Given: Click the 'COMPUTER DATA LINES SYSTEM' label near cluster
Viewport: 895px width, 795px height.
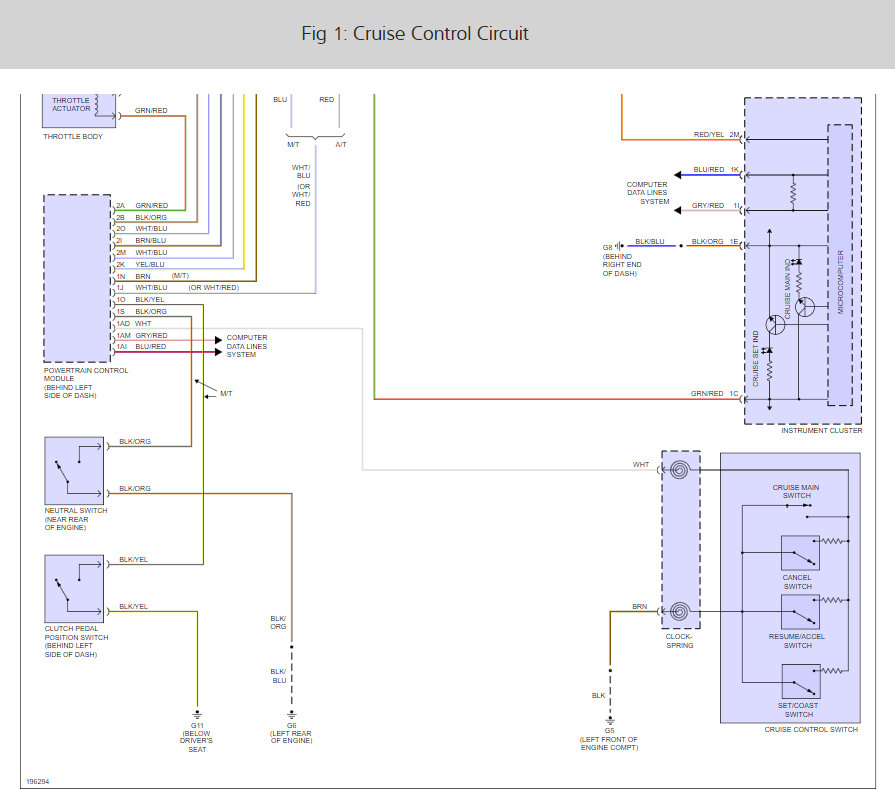Looking at the screenshot, I should 648,193.
